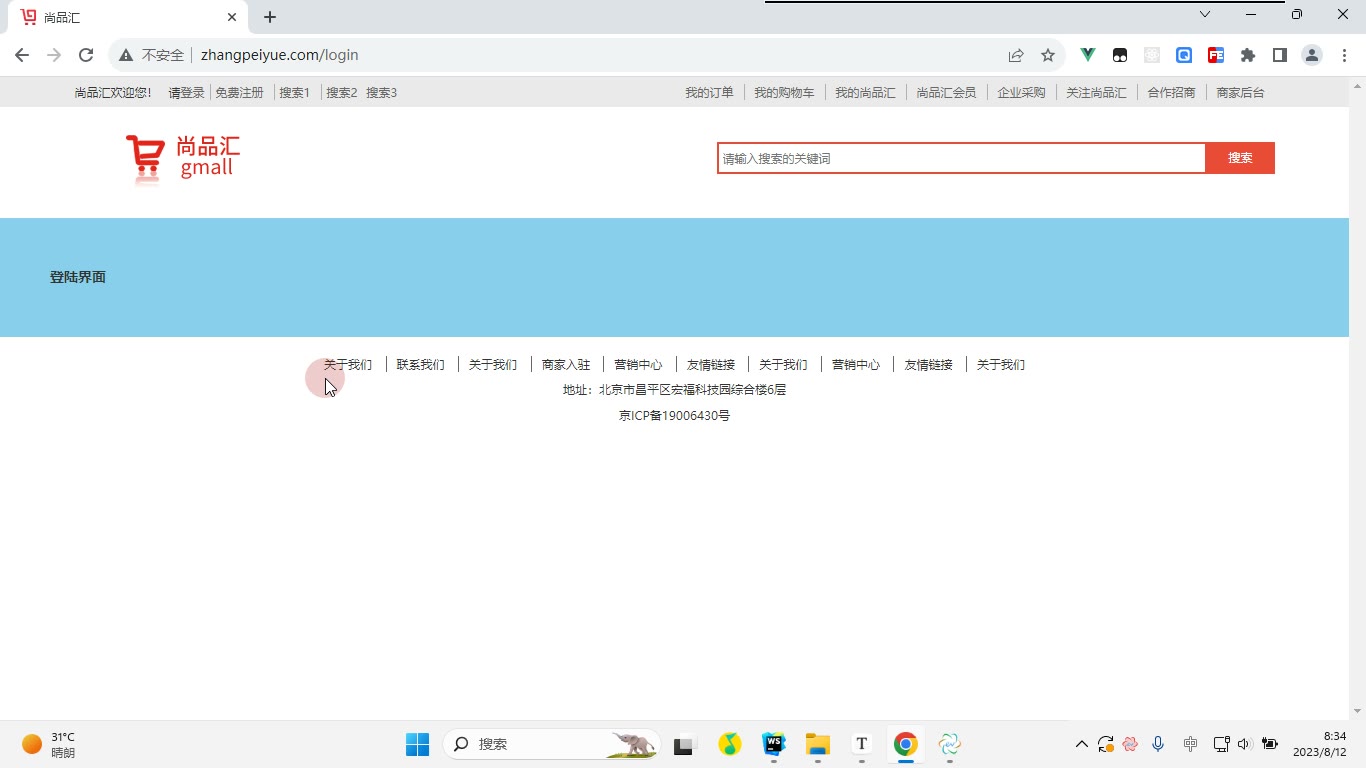The height and width of the screenshot is (768, 1366).
Task: Go to 尚品汇会员 in the top navigation
Action: point(946,92)
